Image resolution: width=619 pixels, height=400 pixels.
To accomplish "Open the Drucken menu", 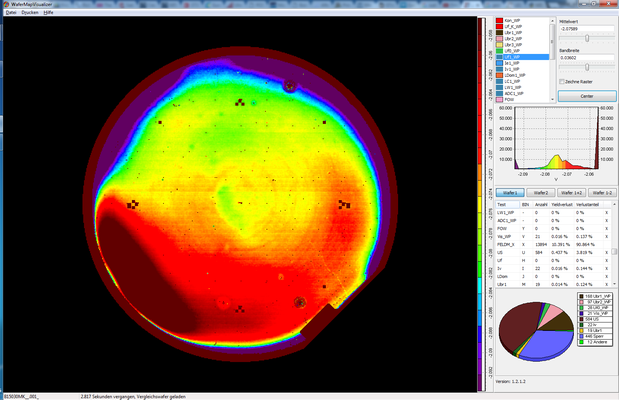I will tap(30, 12).
